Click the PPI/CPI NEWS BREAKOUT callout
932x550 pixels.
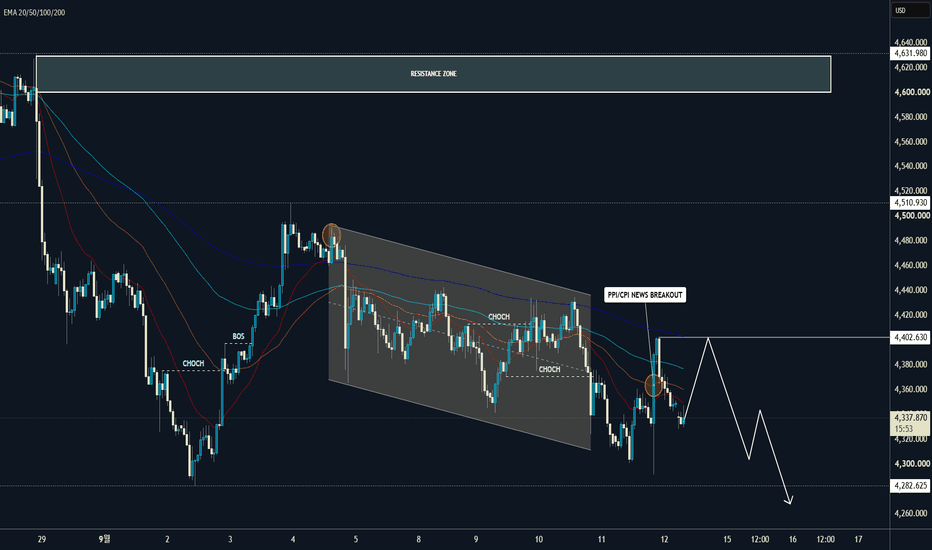[x=645, y=295]
